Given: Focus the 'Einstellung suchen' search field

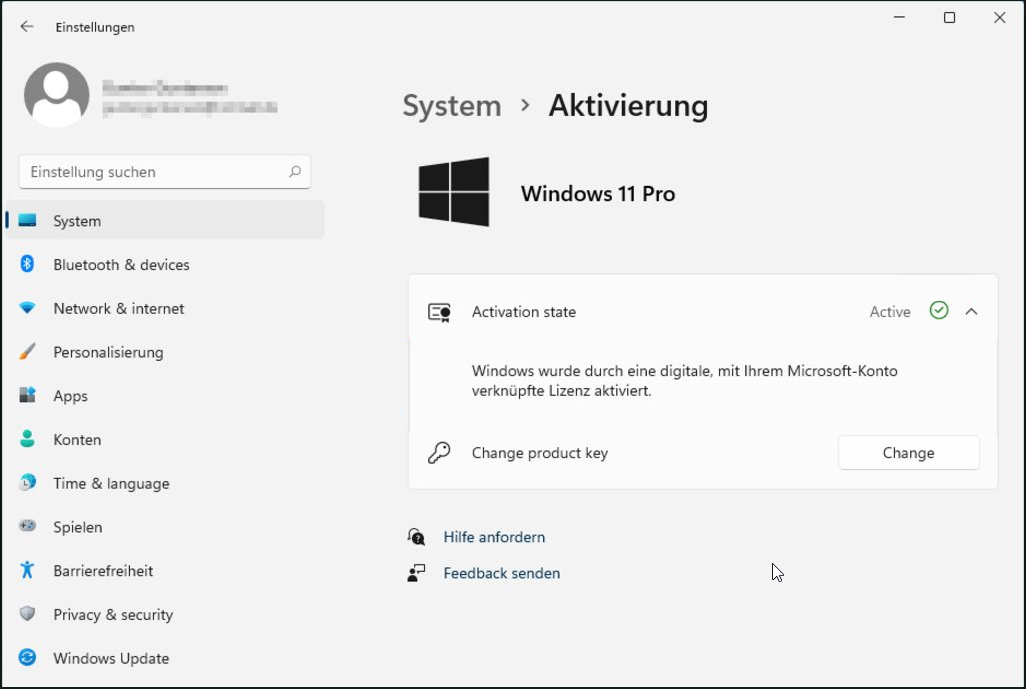Looking at the screenshot, I should click(x=165, y=172).
